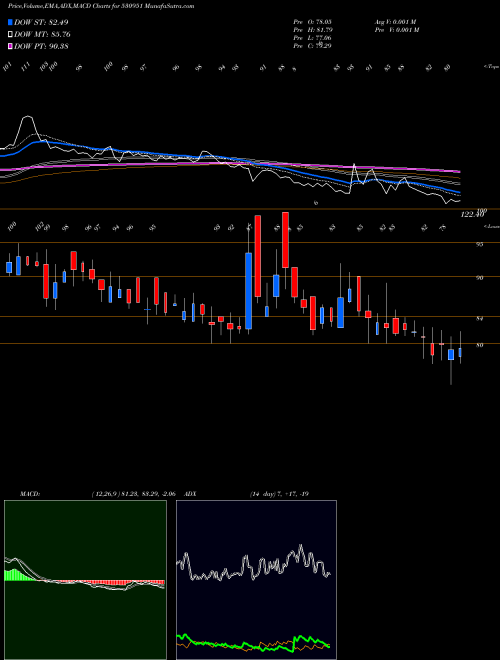Viewport: 500px width, 660px height.
Task: Open the green MACD chart panel
Action: tap(85, 580)
